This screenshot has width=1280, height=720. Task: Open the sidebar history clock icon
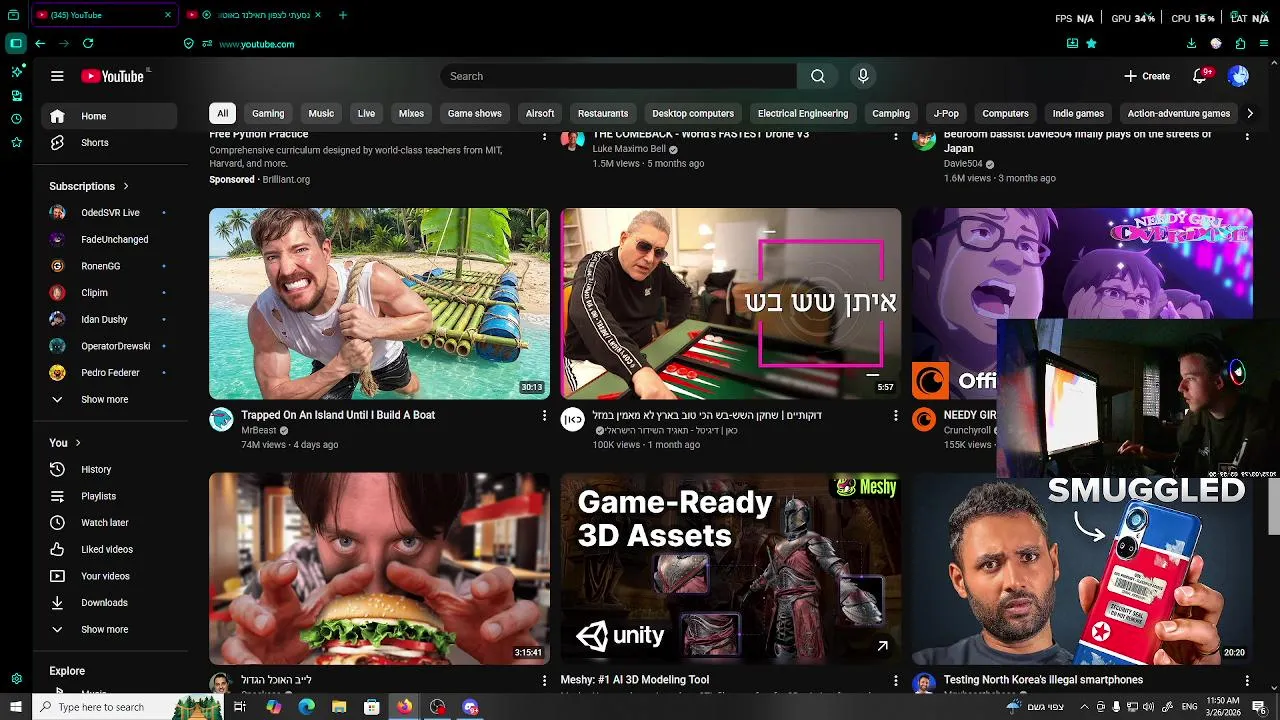pos(16,119)
